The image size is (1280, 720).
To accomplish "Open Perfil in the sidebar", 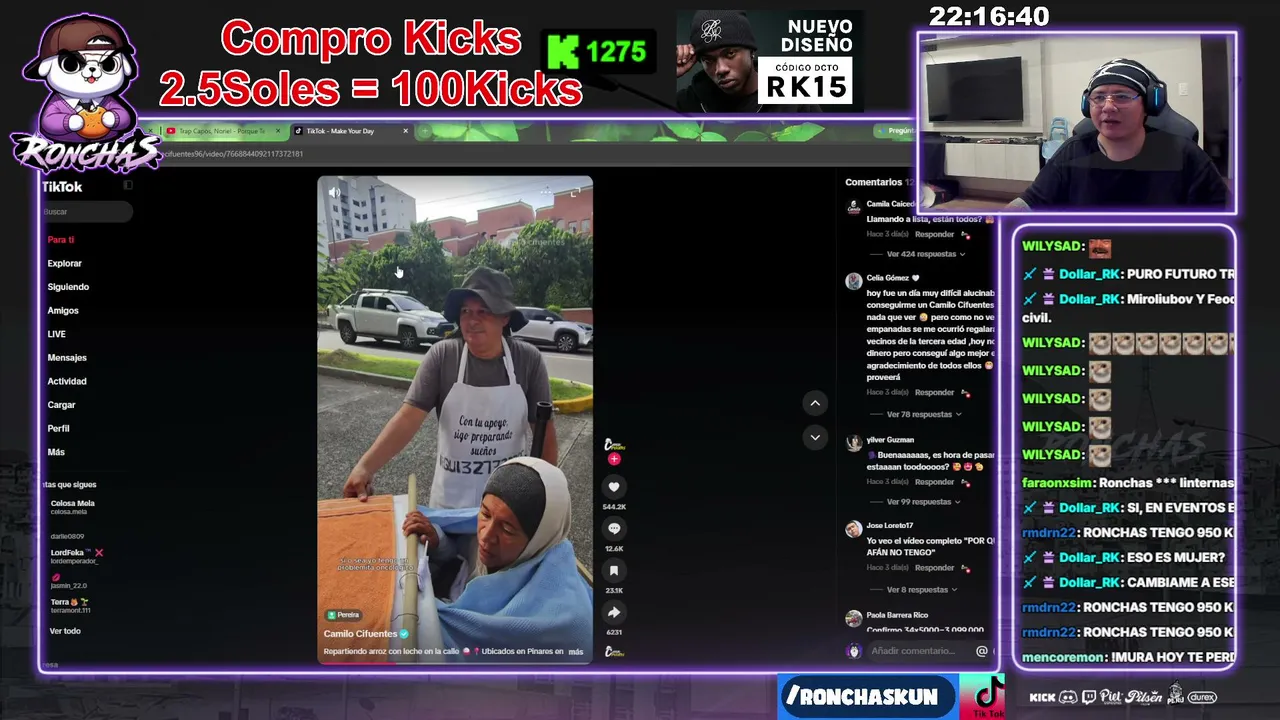I will [x=58, y=428].
